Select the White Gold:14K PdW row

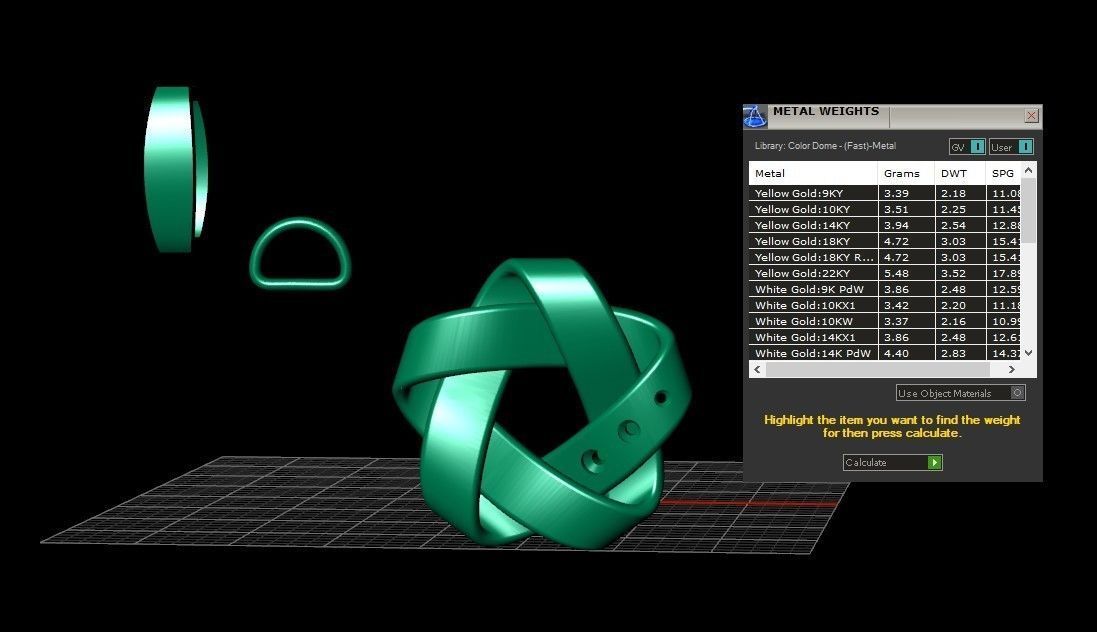(x=884, y=353)
